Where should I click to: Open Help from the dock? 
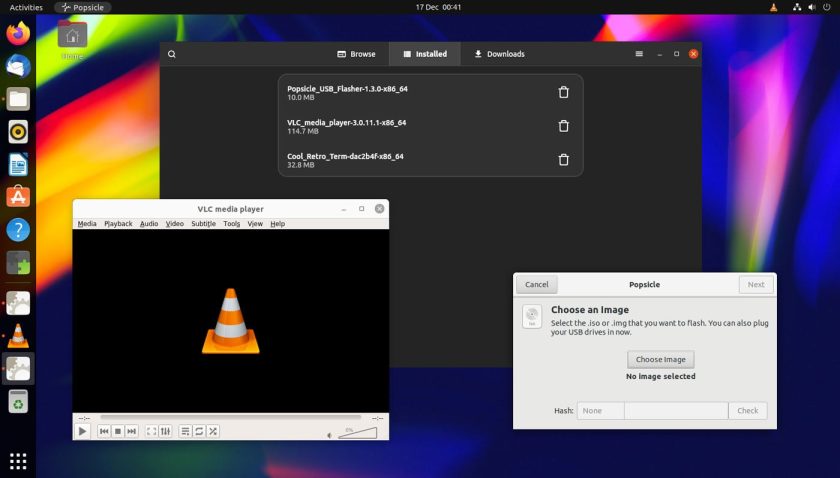[x=18, y=230]
